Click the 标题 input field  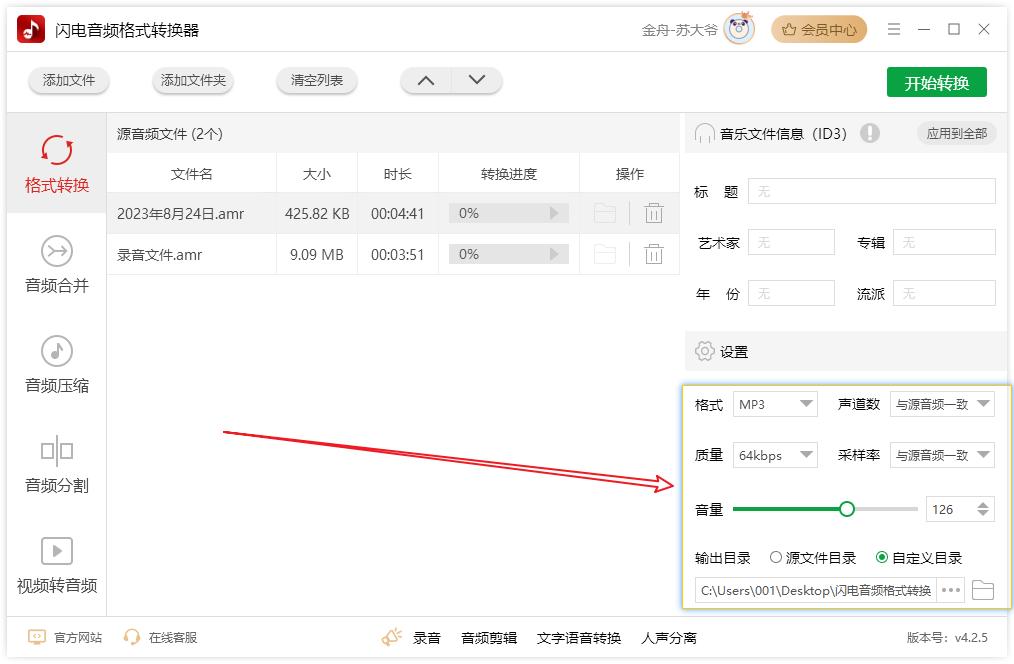pos(871,191)
